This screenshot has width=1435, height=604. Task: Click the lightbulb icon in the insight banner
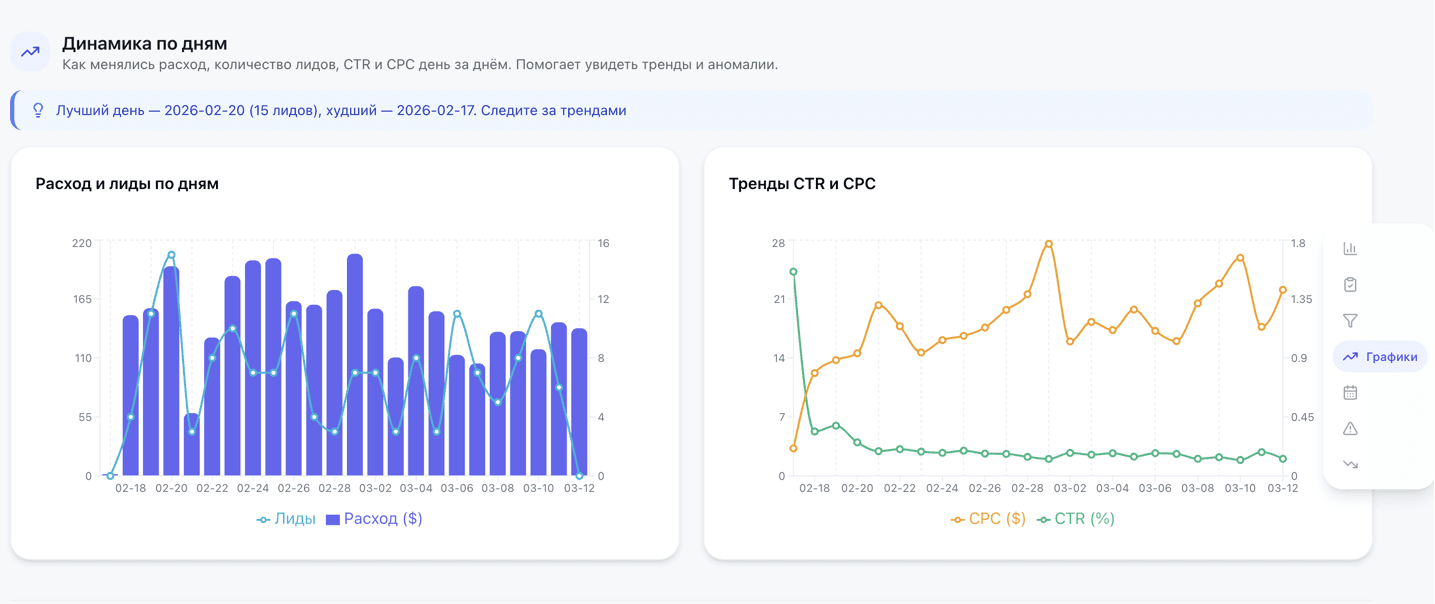click(x=38, y=110)
